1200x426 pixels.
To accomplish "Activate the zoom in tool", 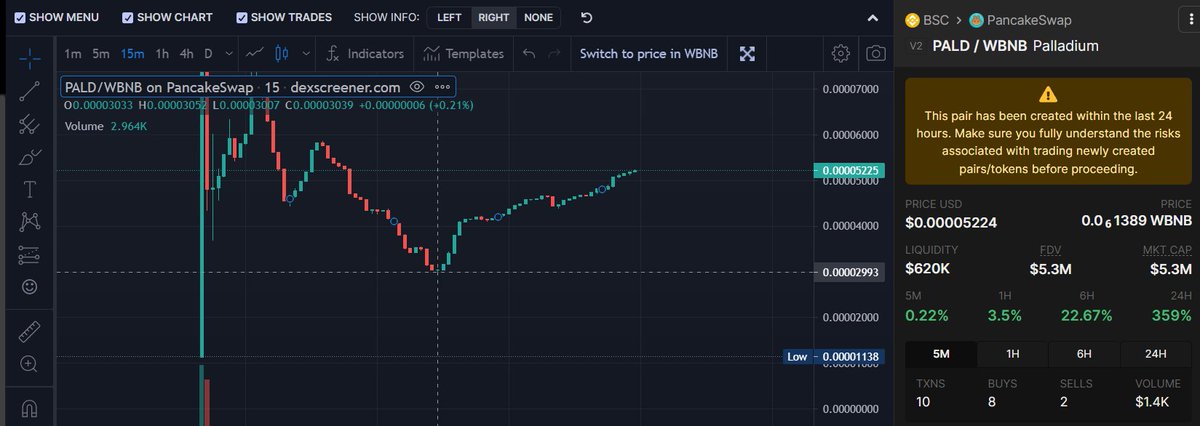I will 29,364.
